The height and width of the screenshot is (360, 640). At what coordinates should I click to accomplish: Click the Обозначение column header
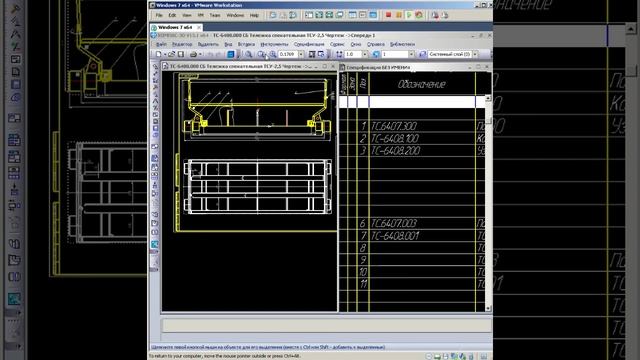click(x=421, y=84)
